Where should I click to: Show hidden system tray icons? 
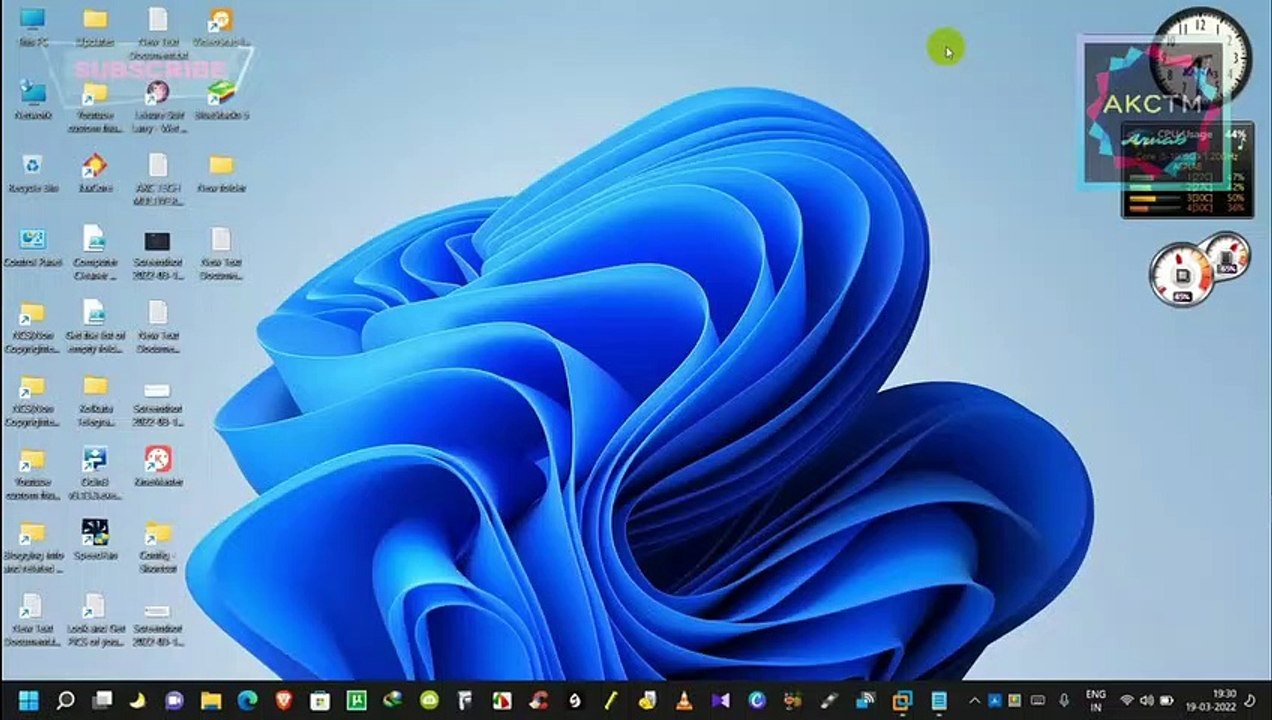975,701
